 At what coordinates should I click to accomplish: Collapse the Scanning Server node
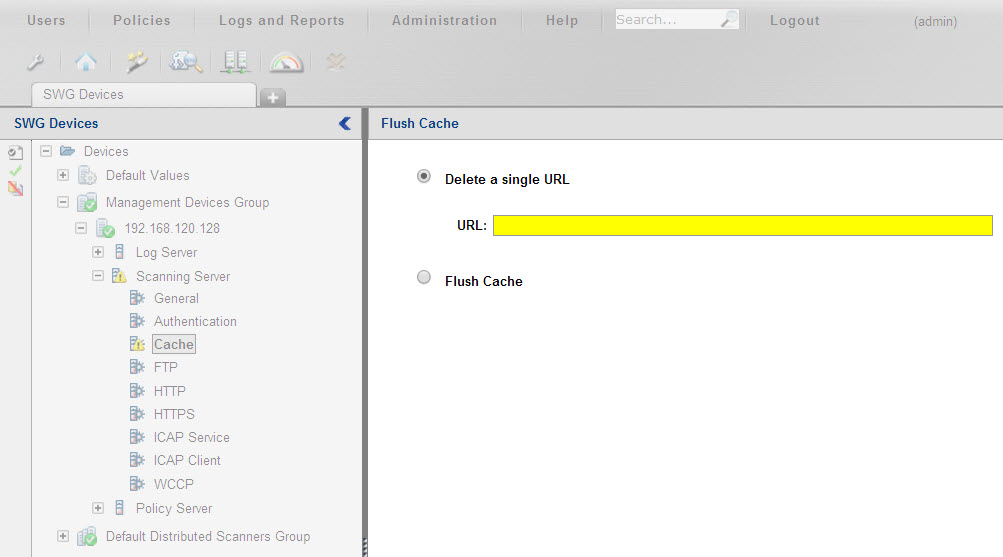pyautogui.click(x=98, y=276)
